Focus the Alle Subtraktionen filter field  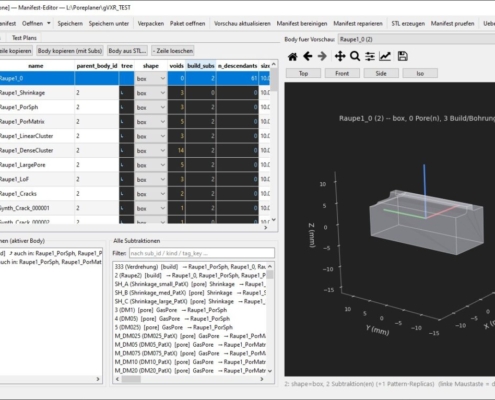[202, 253]
